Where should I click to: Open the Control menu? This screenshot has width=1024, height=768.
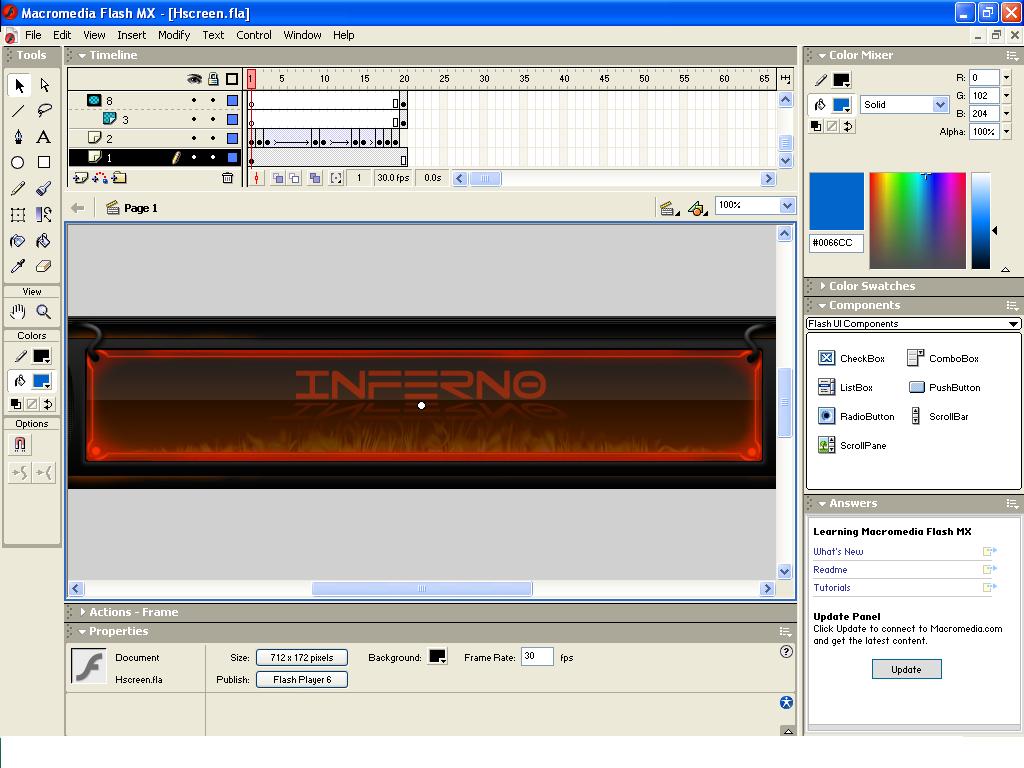pyautogui.click(x=254, y=35)
